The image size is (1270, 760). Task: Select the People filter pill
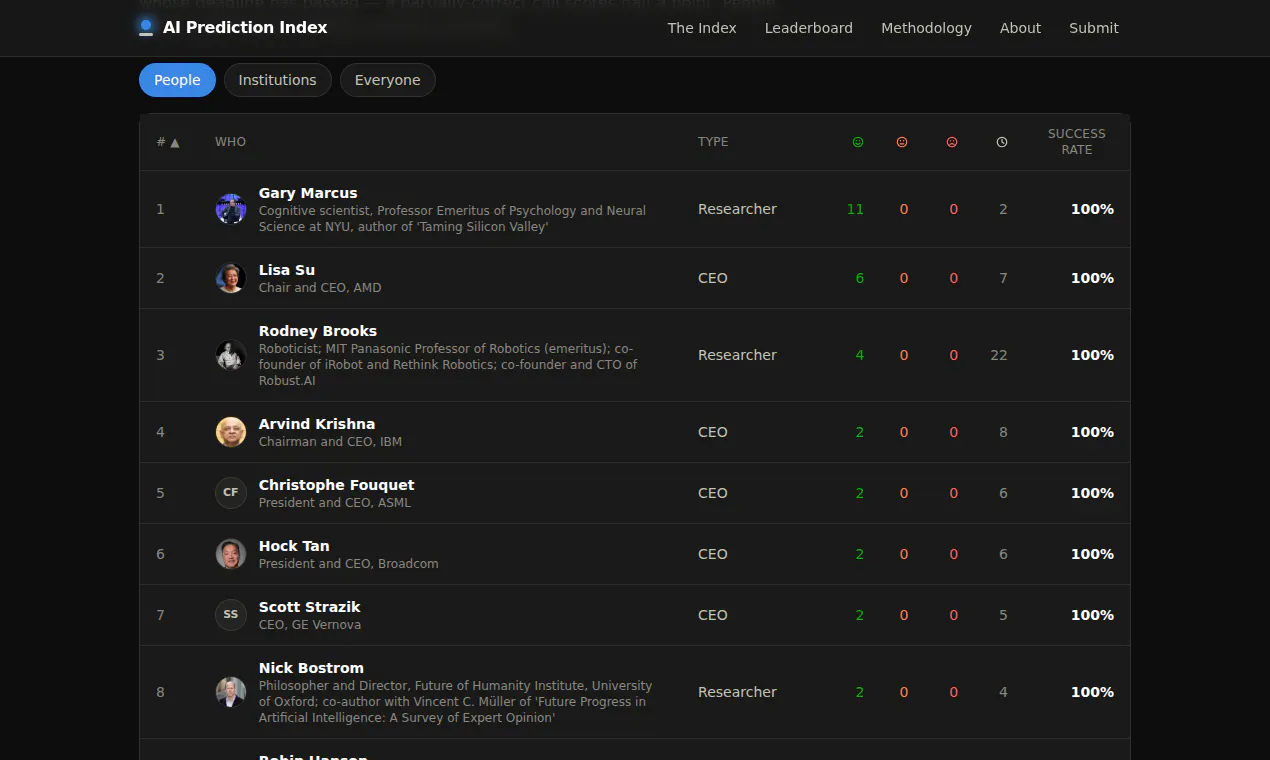177,80
